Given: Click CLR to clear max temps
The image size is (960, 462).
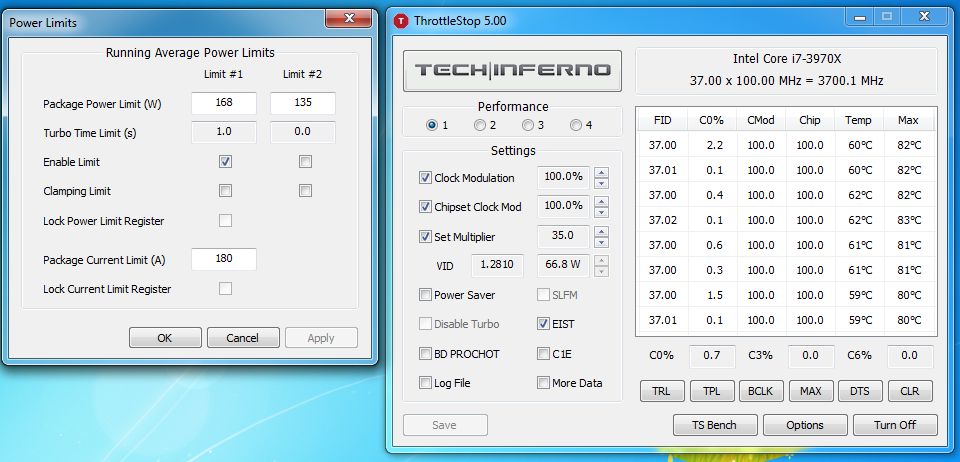Looking at the screenshot, I should [910, 391].
